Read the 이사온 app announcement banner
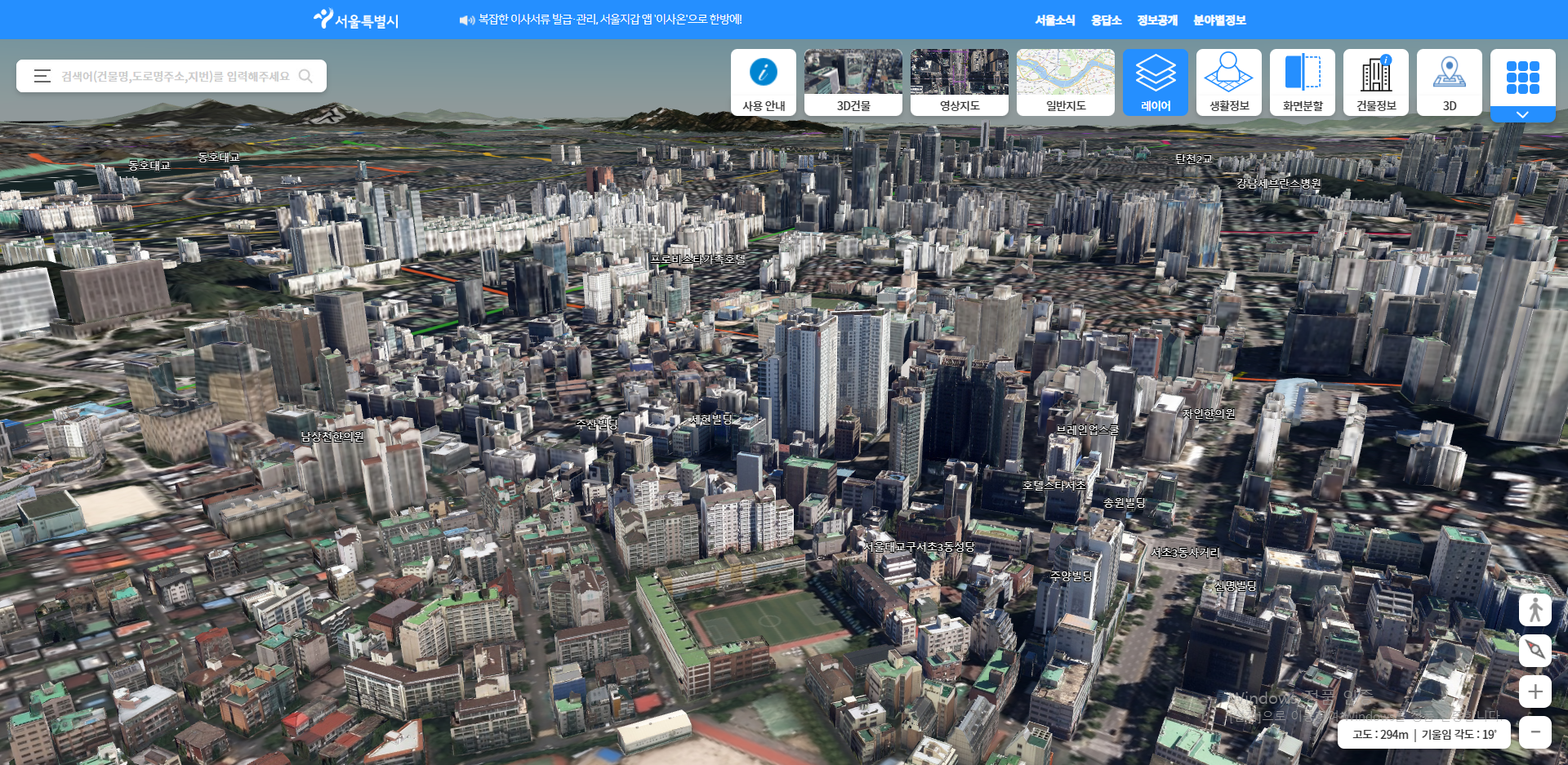 coord(610,20)
